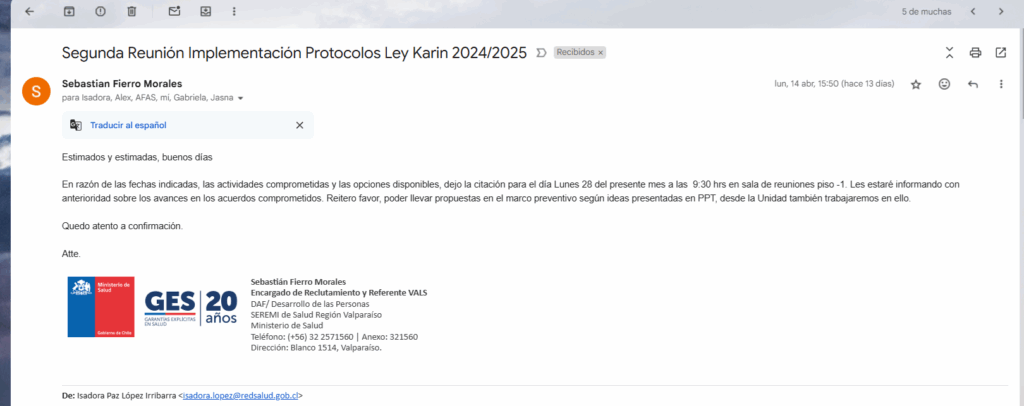Toggle the importance marker beside the subject
This screenshot has width=1024, height=406.
click(541, 52)
